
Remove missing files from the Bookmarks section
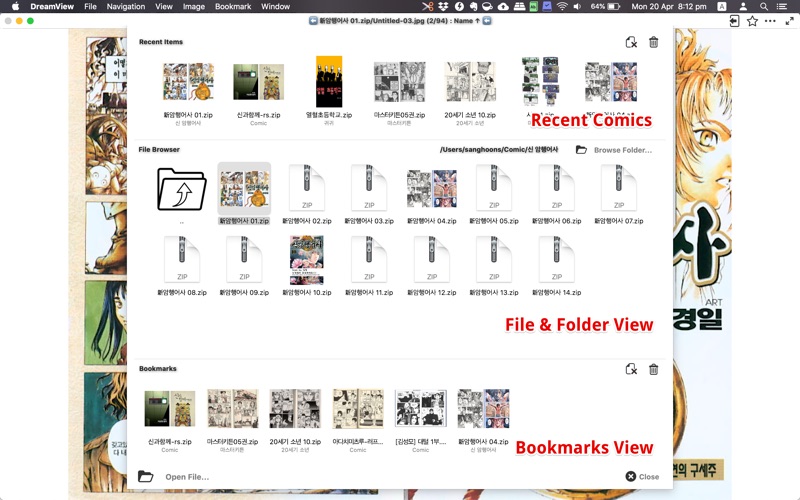(631, 369)
